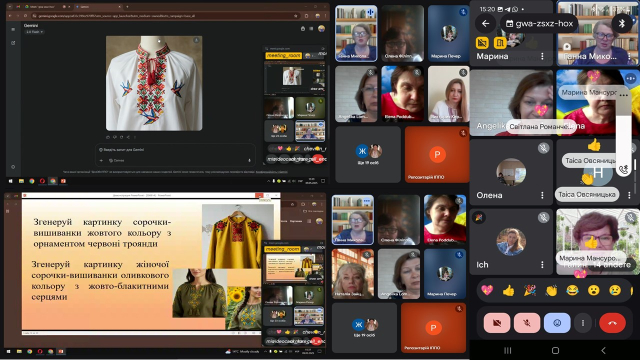Open the three-dot menu on the Ich tile
Screen dimensions: 640x360
click(542, 264)
